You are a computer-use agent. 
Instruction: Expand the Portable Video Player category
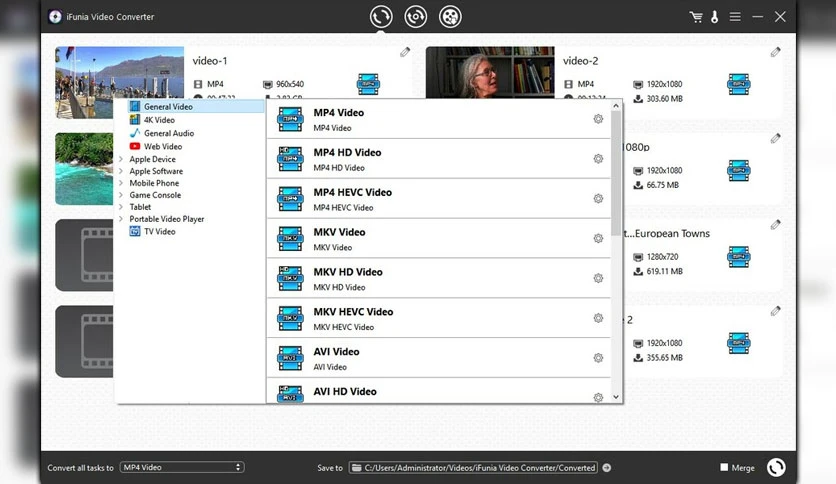[121, 219]
